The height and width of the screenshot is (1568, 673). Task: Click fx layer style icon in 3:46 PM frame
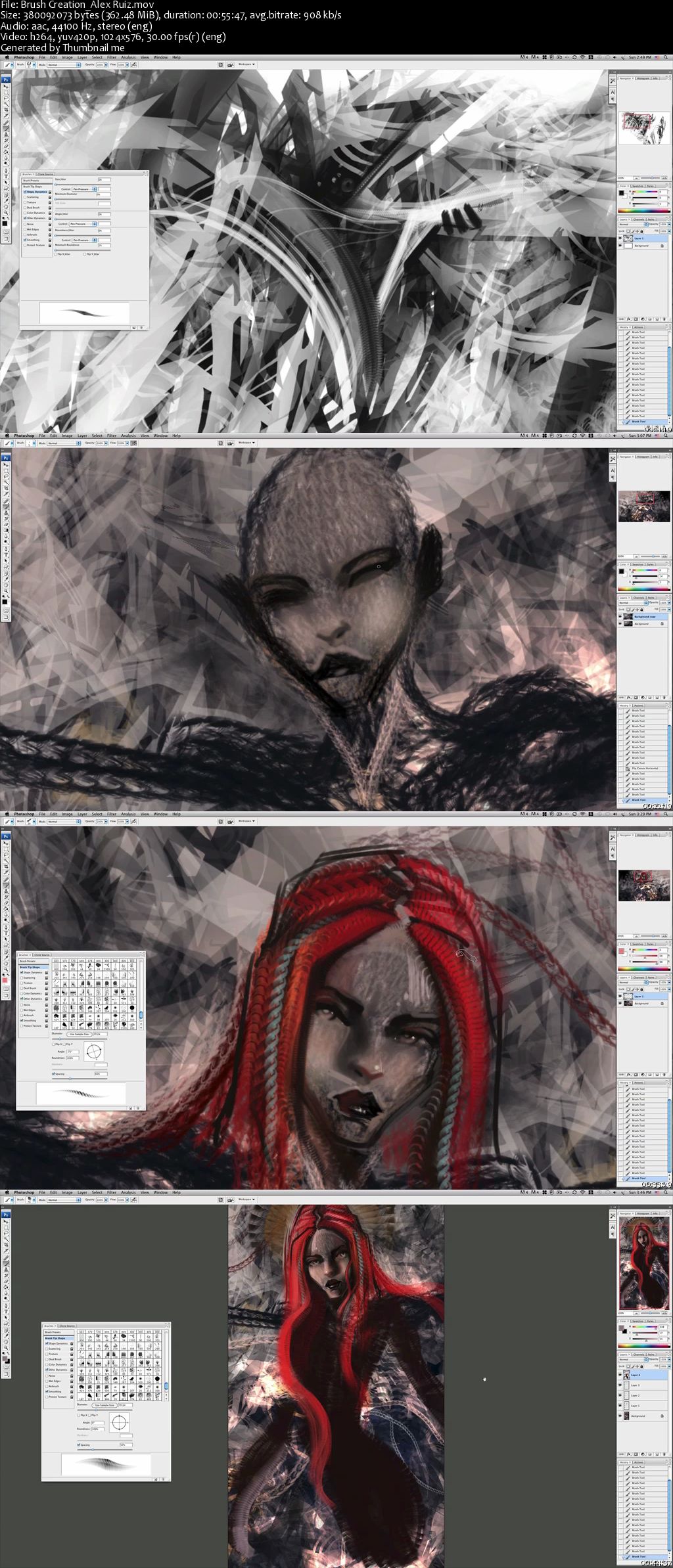629,1454
